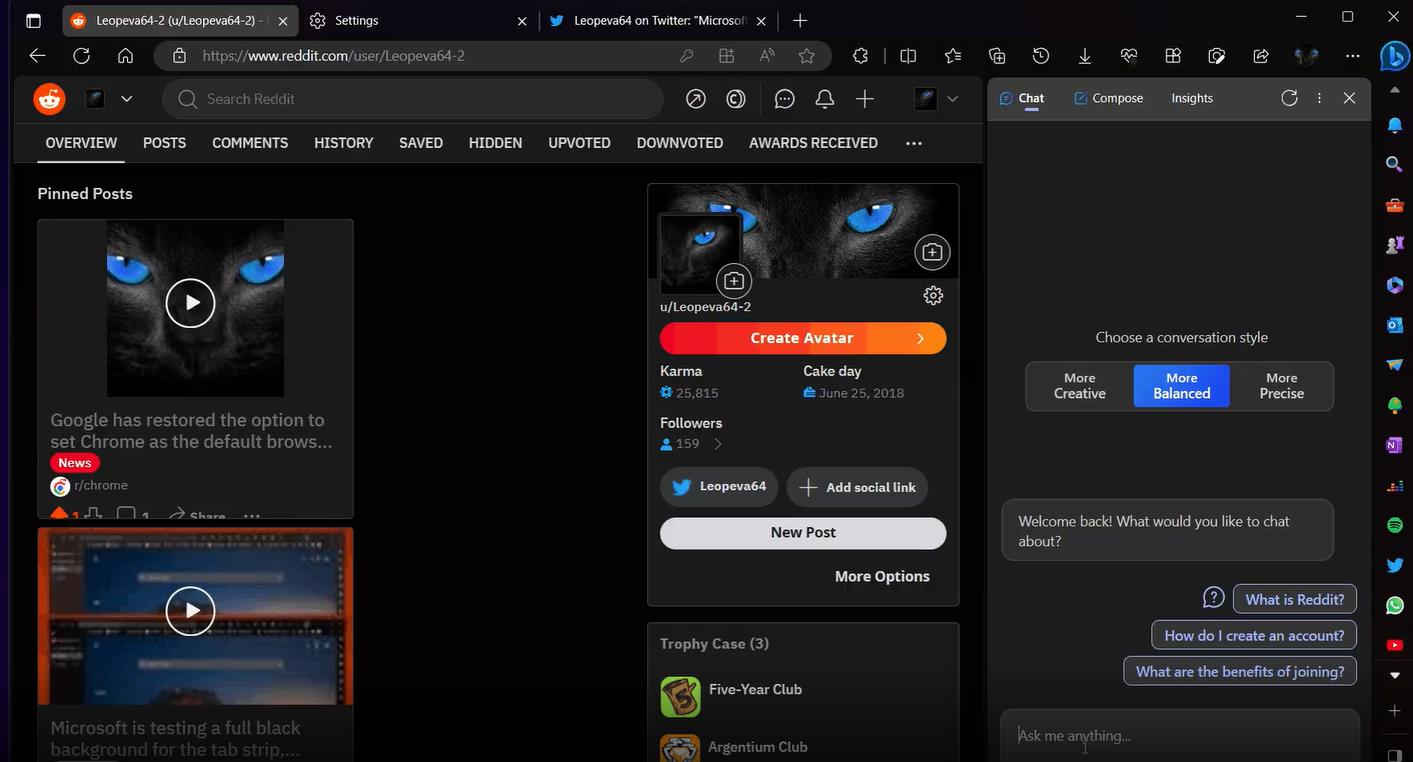Close the Bing chat panel
The image size is (1413, 762).
click(x=1349, y=98)
